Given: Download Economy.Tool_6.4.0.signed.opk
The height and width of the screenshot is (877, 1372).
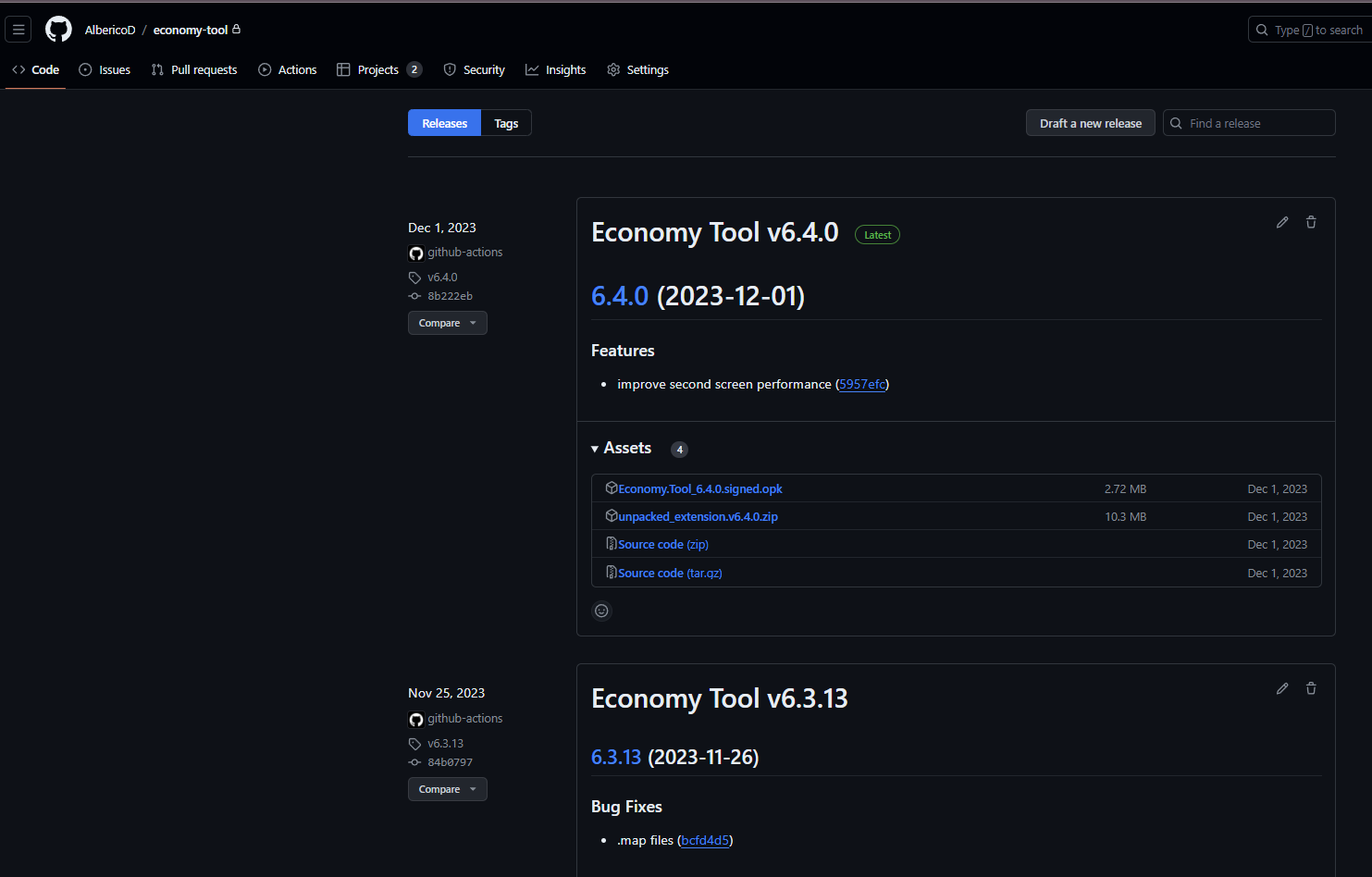Looking at the screenshot, I should (x=700, y=488).
